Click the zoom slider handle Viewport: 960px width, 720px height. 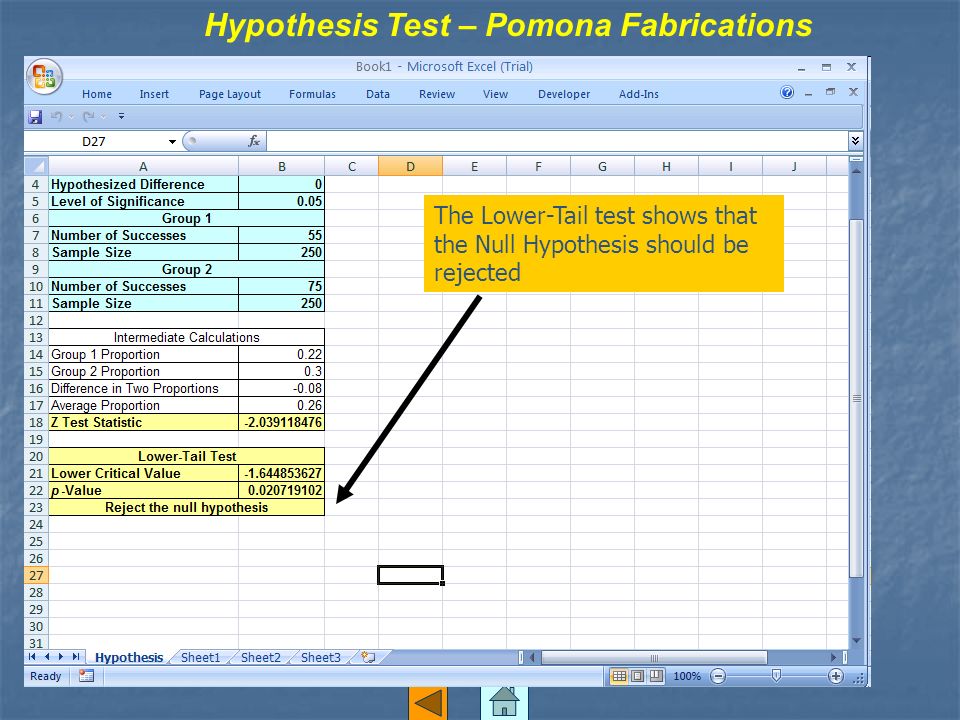click(776, 676)
